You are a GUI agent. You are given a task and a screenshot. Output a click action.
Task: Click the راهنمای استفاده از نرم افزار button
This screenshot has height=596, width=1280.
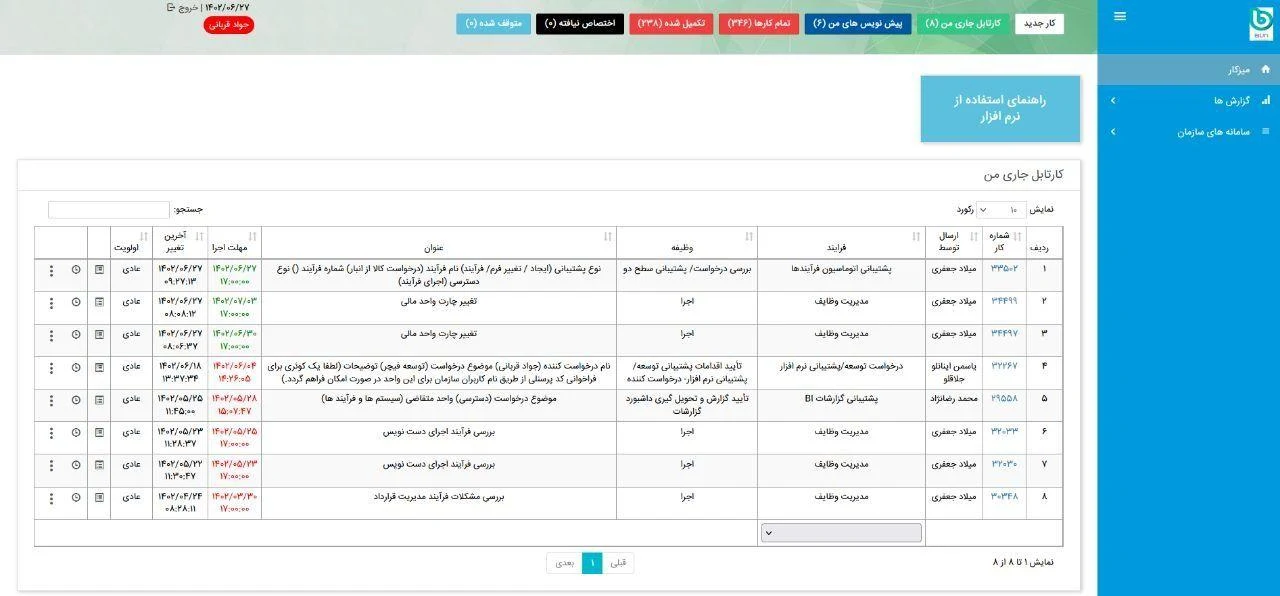[x=1000, y=109]
